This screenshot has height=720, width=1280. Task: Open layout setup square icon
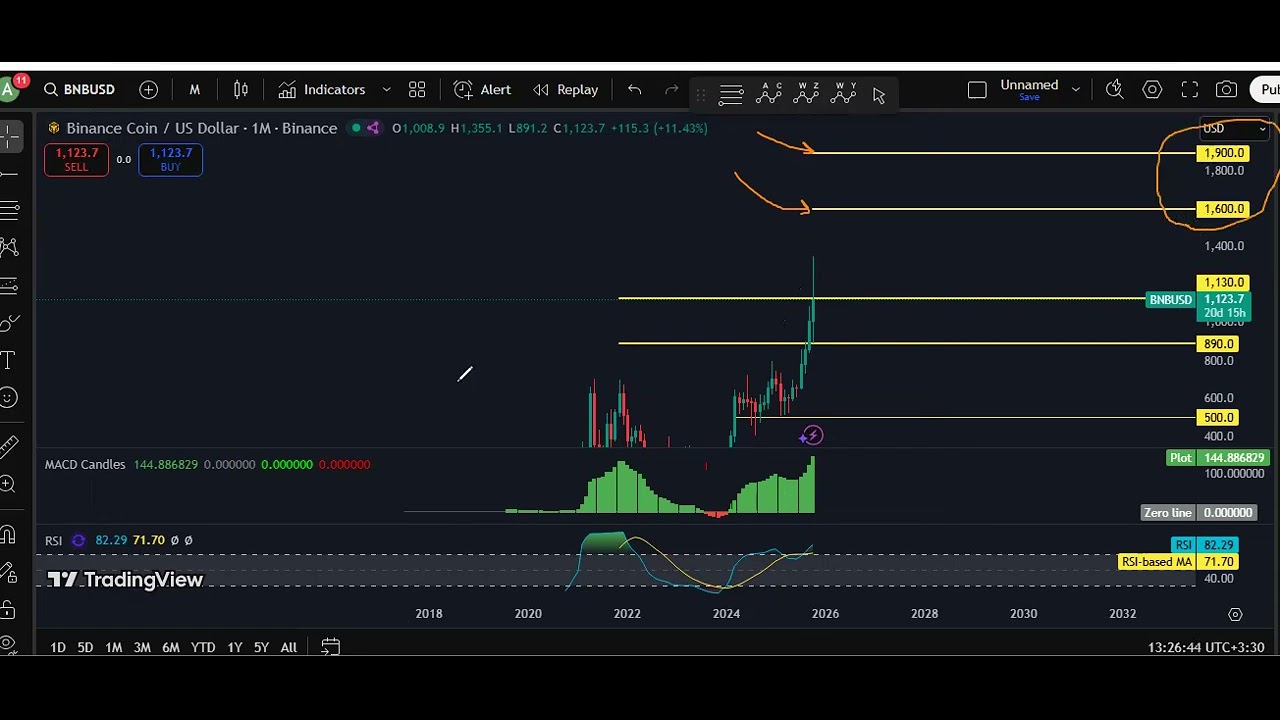coord(977,90)
